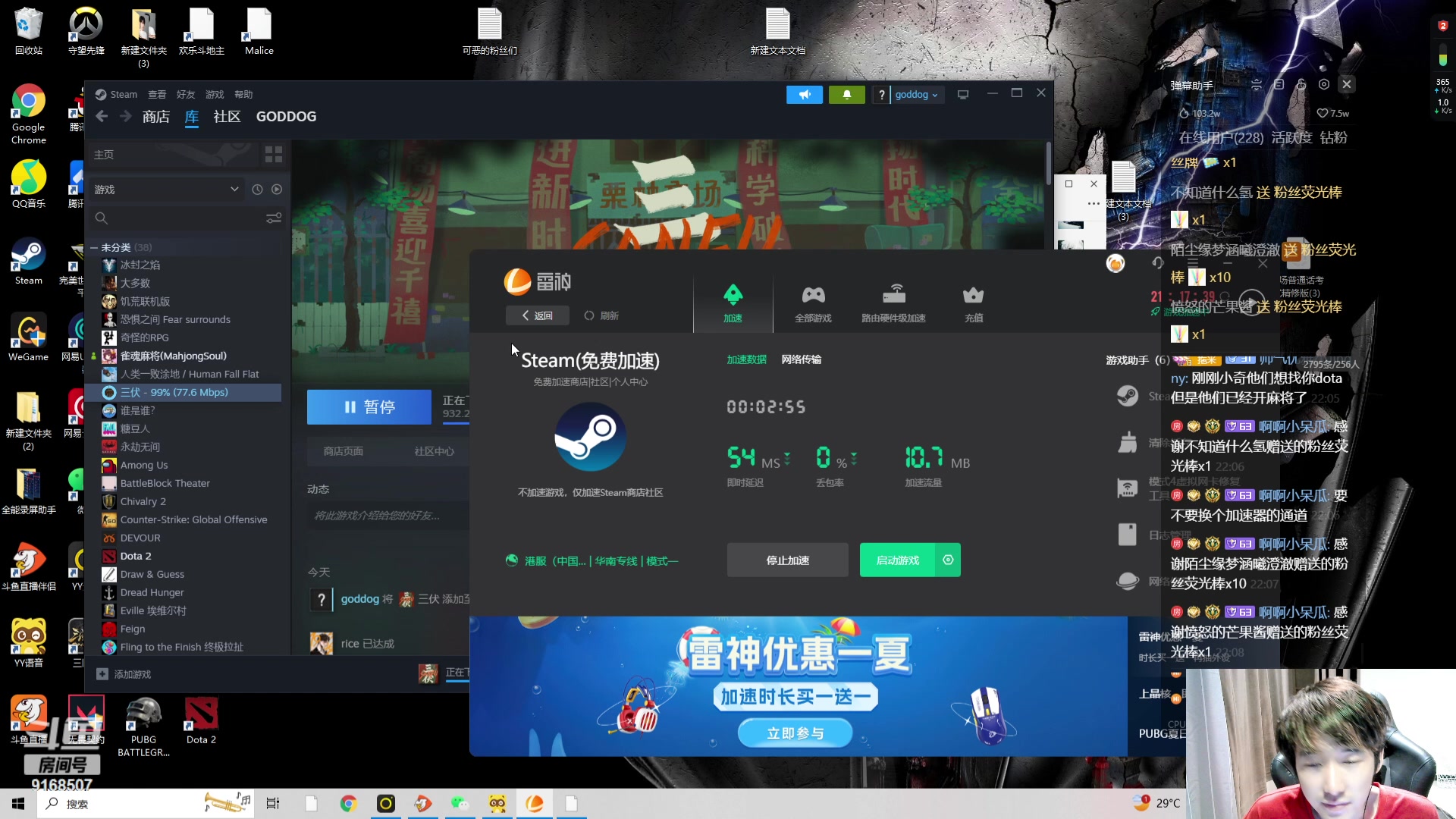Go to Steam 商店 tab
This screenshot has height=819, width=1456.
(156, 117)
